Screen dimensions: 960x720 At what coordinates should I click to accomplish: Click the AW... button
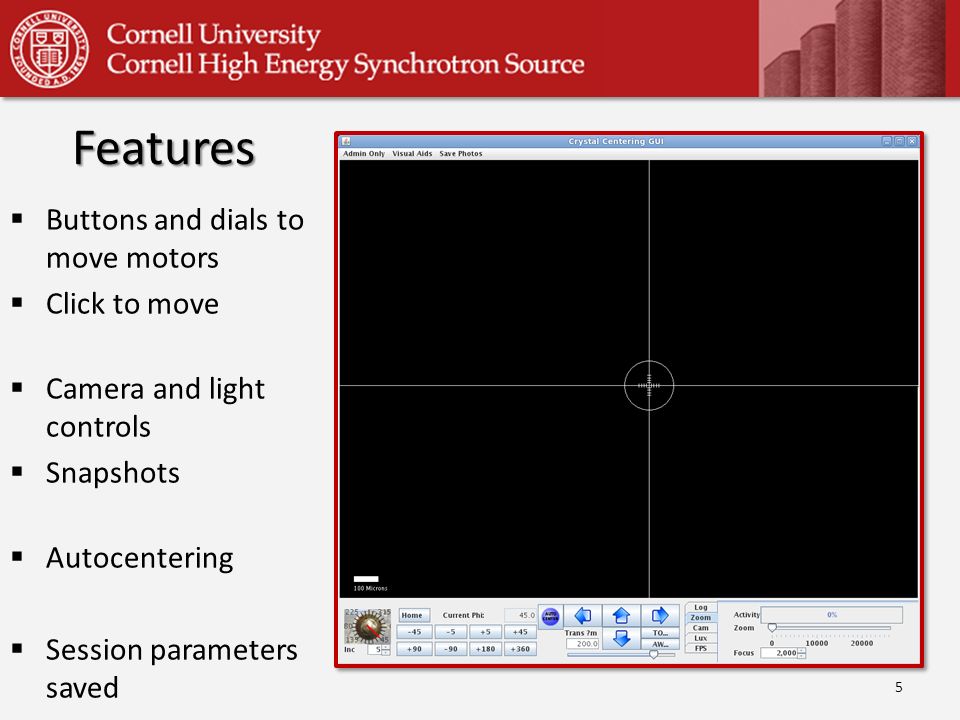[x=660, y=644]
